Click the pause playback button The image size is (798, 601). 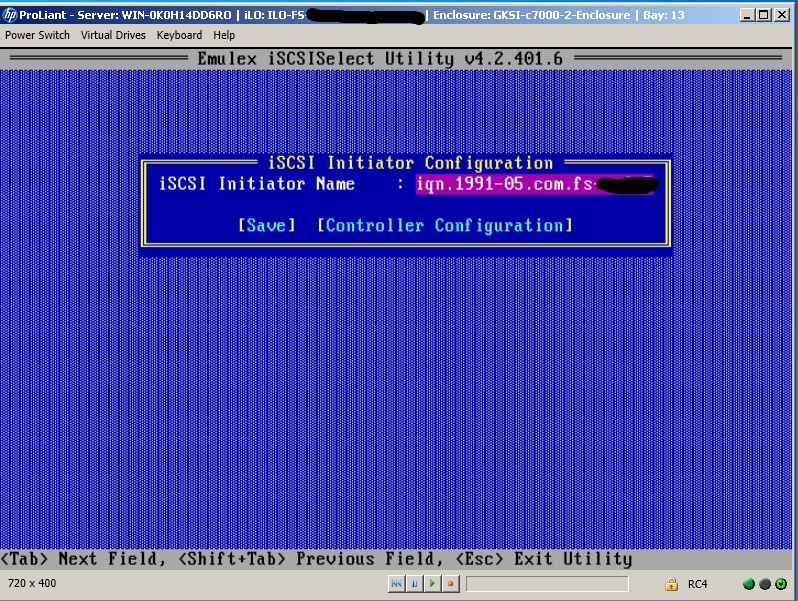414,584
